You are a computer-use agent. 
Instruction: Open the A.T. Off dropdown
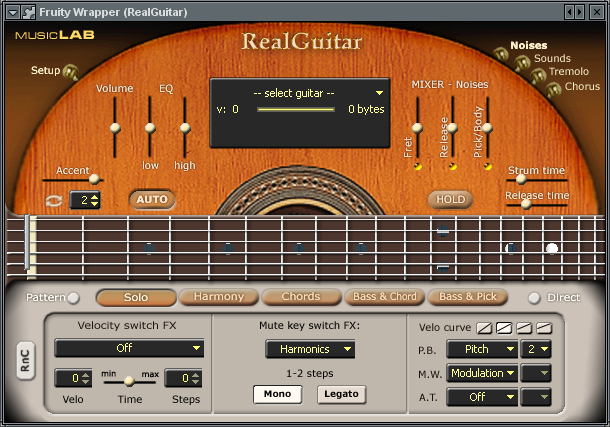coord(482,397)
